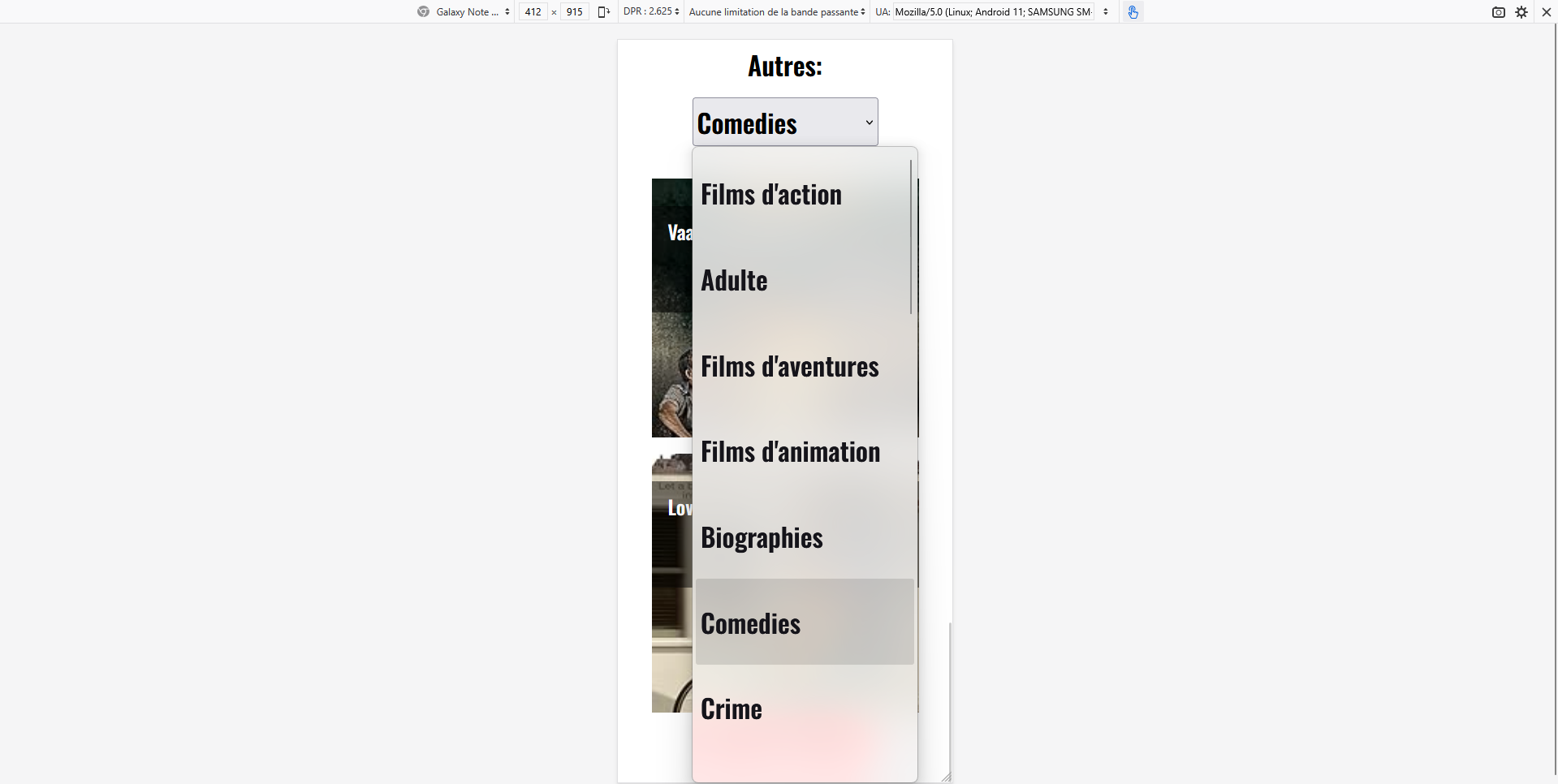Close responsive design mode
This screenshot has height=784, width=1558.
[1546, 12]
